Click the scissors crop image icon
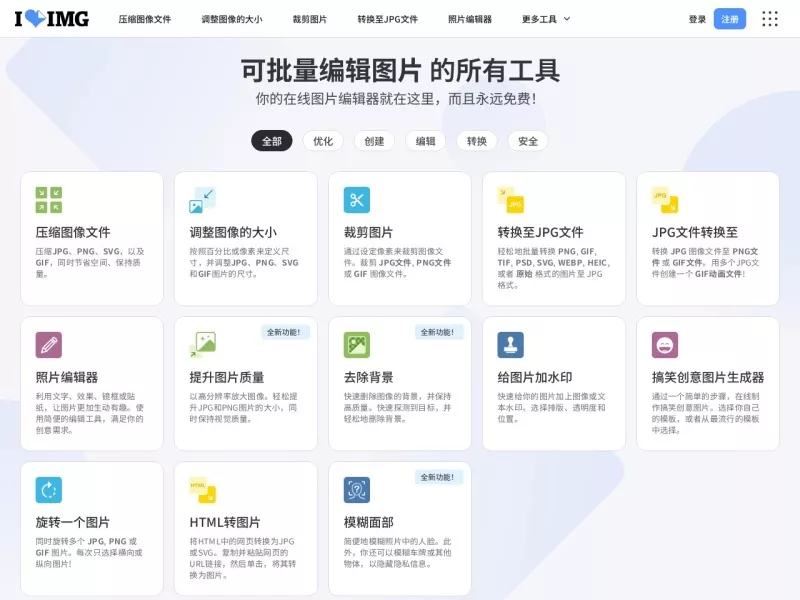The width and height of the screenshot is (800, 600). click(357, 199)
